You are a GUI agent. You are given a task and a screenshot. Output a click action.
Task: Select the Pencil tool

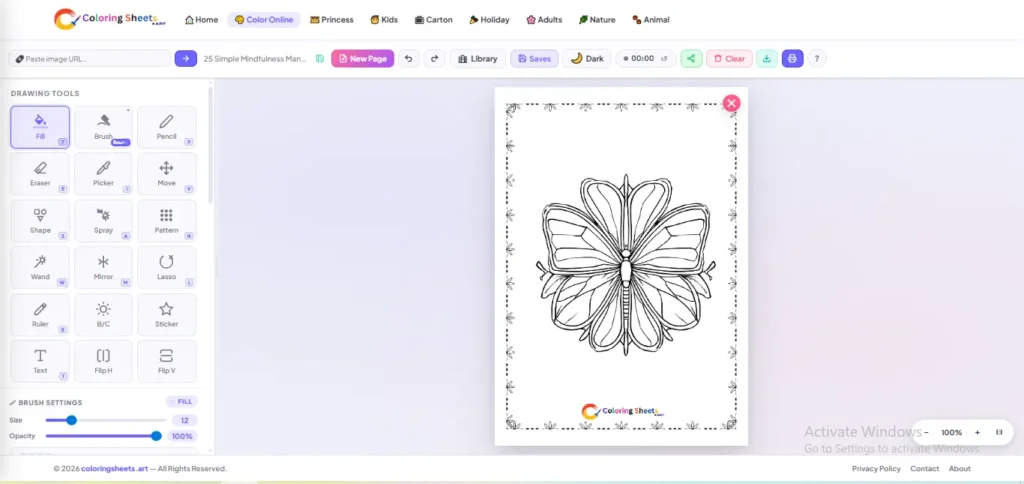click(167, 127)
